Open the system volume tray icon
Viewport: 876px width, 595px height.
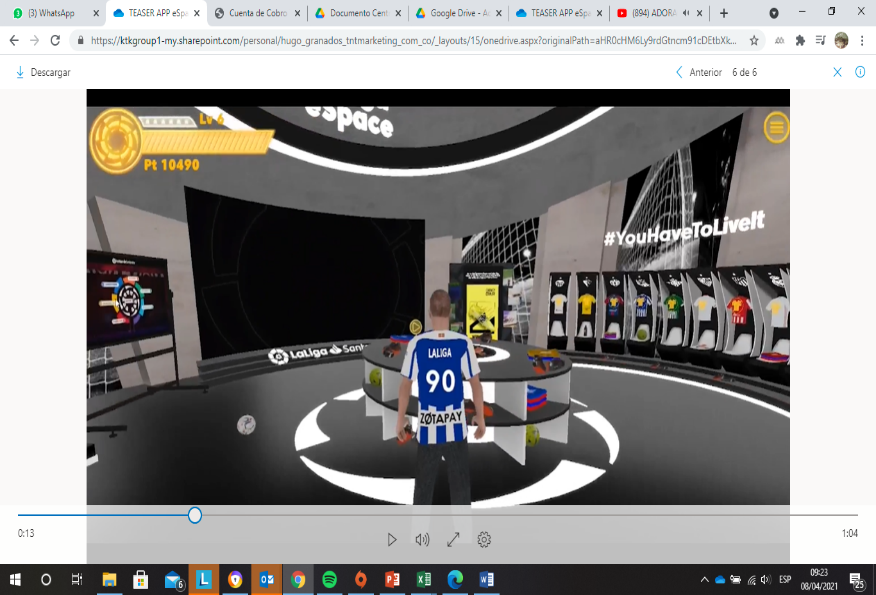[x=766, y=579]
